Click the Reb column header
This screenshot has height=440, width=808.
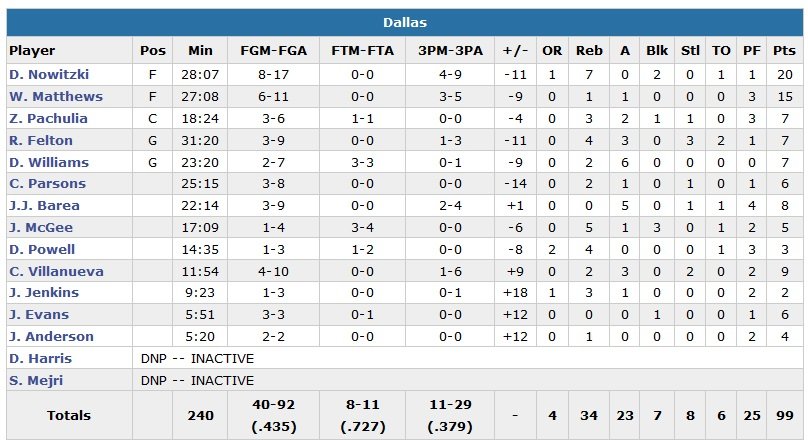[589, 51]
